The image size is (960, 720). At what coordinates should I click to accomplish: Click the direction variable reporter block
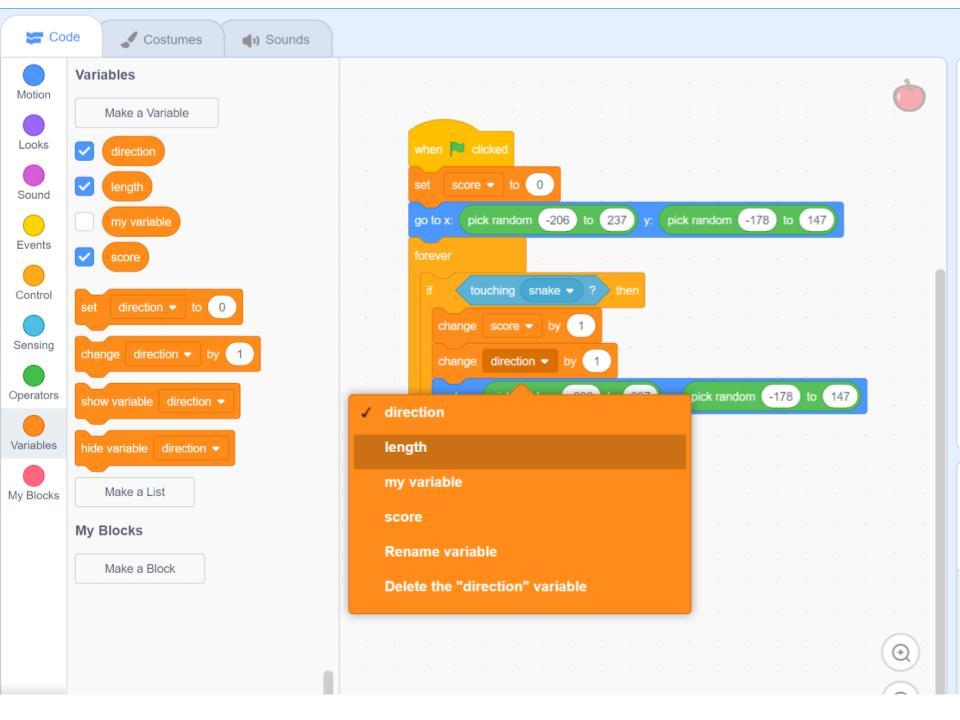click(133, 152)
